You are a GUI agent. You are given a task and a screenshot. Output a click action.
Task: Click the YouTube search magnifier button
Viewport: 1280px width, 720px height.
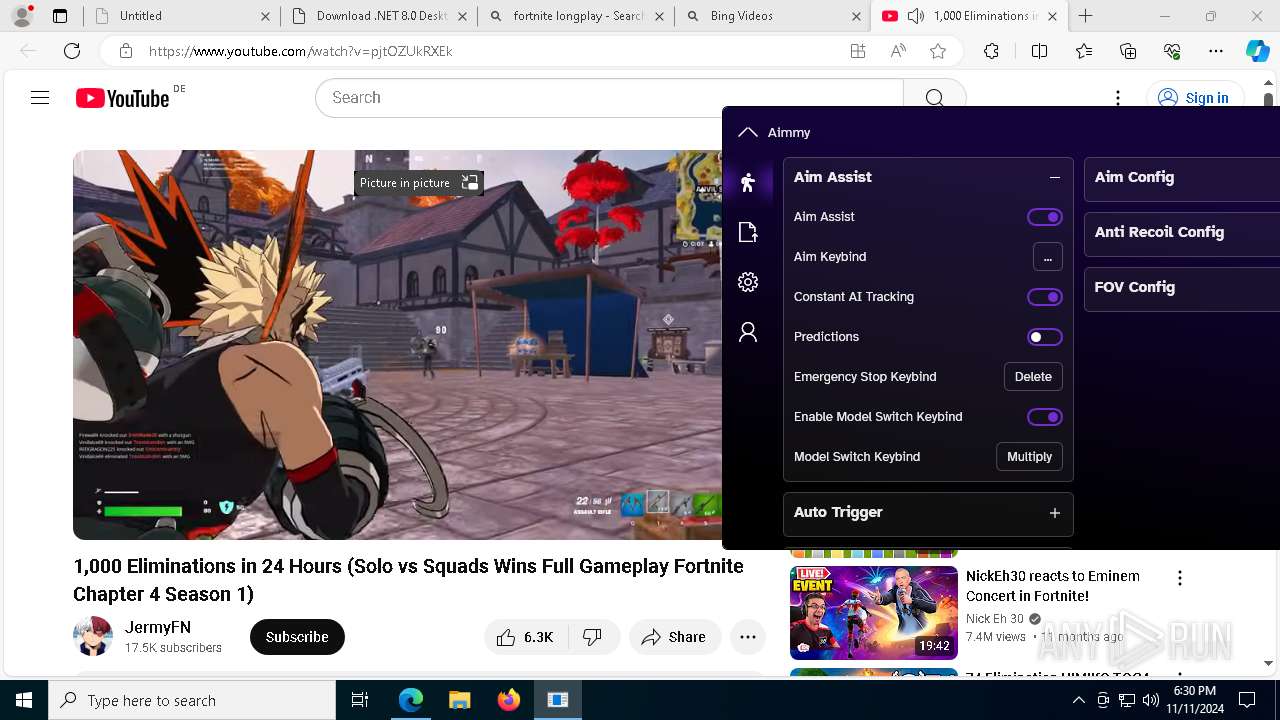(934, 98)
